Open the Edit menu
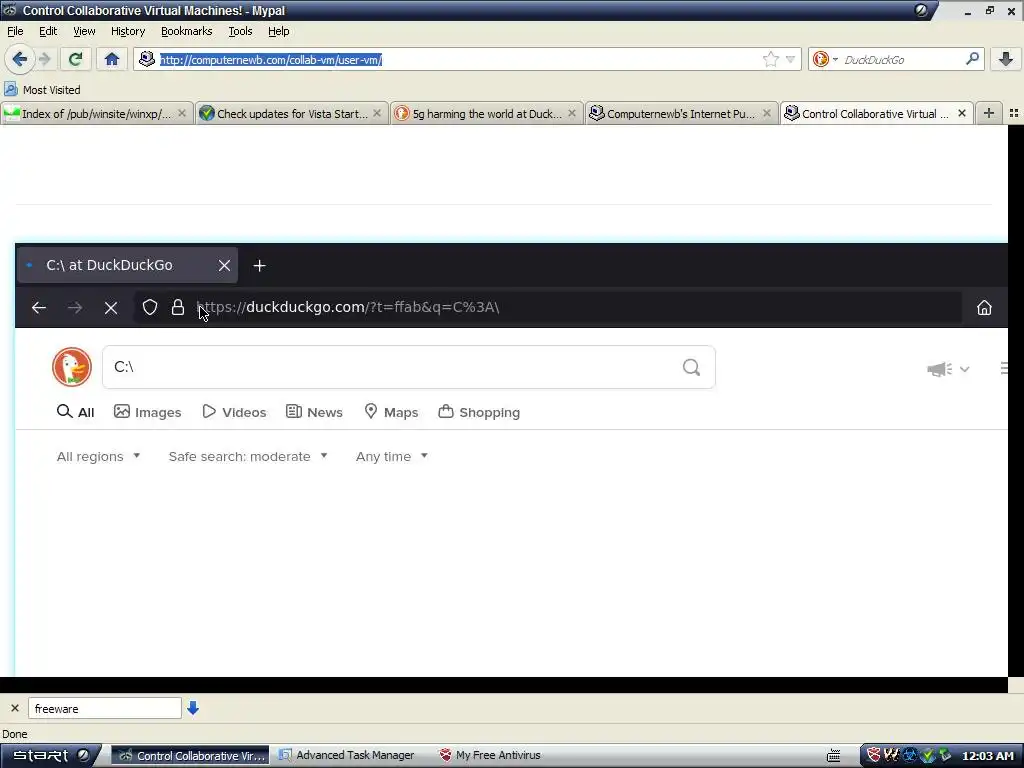 pos(48,31)
